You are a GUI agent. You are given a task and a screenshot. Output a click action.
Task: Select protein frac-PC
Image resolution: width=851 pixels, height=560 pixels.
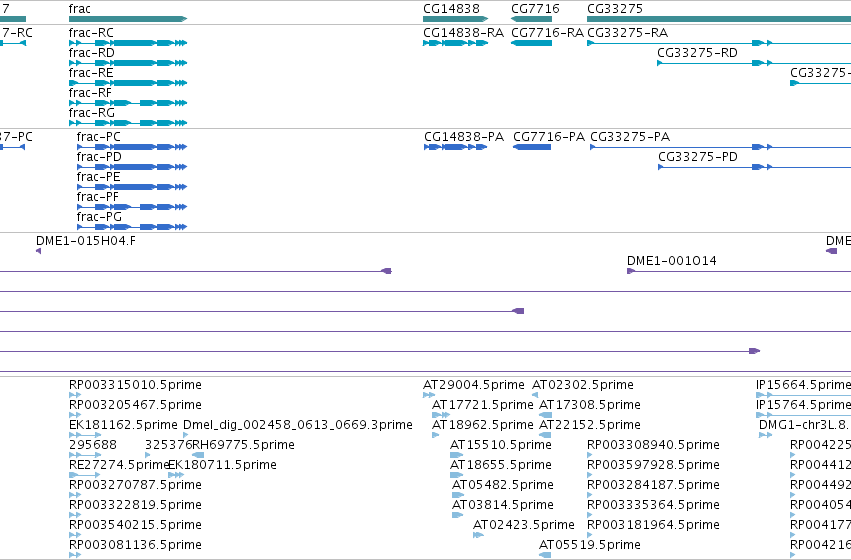point(132,147)
